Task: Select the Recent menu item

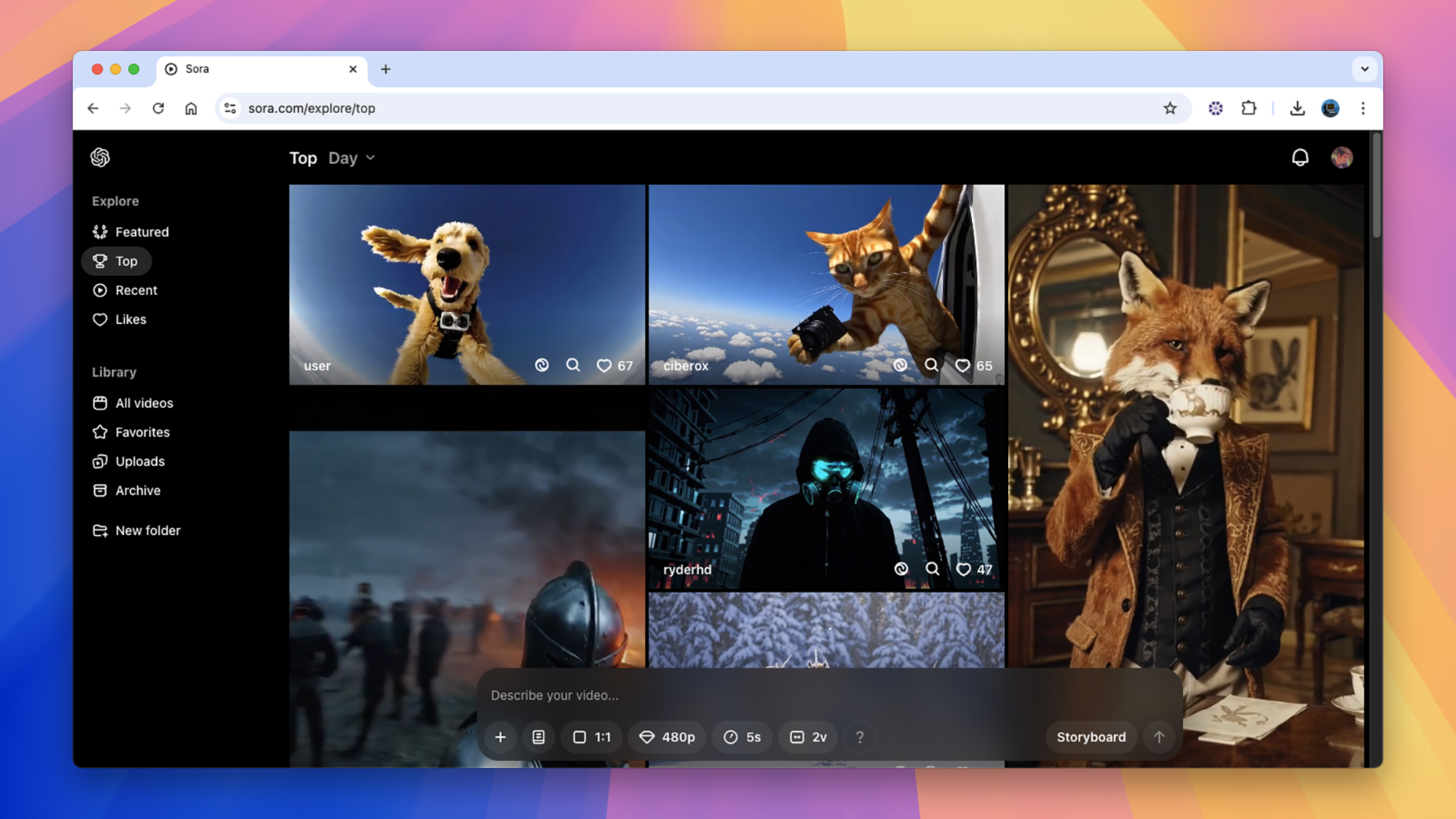Action: click(136, 290)
